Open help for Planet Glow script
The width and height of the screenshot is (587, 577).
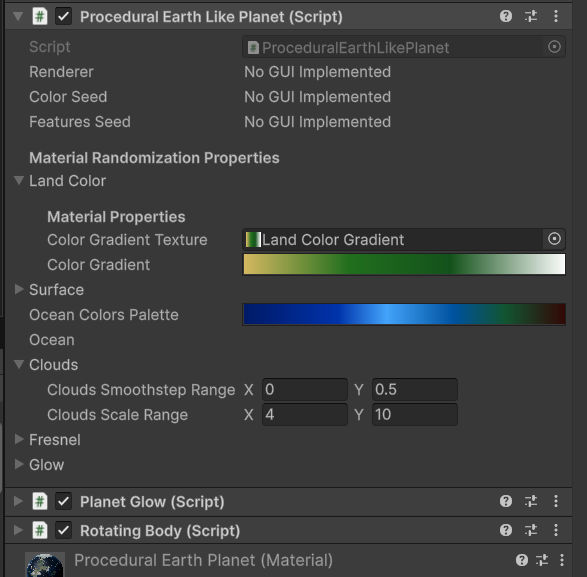506,501
